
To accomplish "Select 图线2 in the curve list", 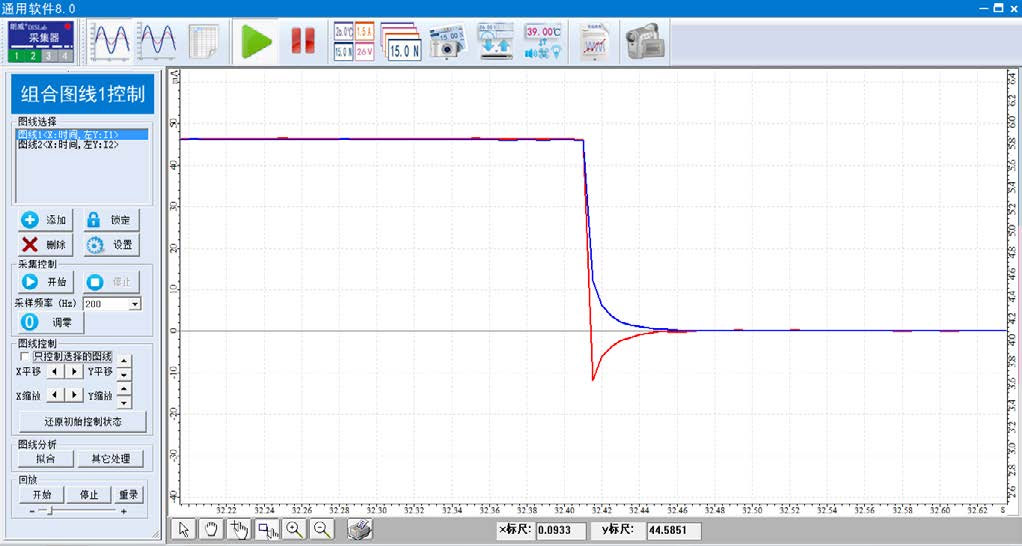I will pyautogui.click(x=68, y=145).
